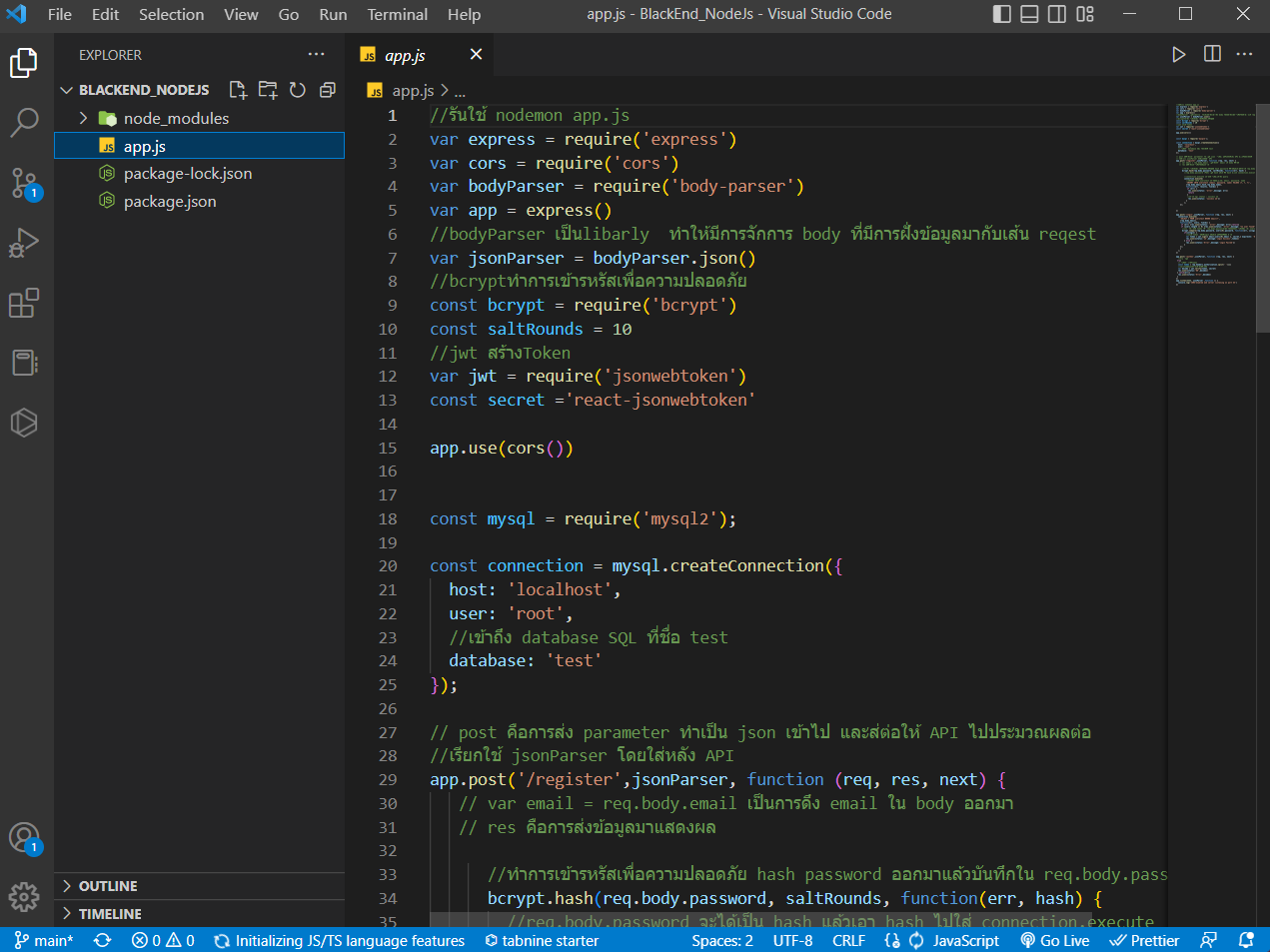Click Prettier formatter status

1144,940
